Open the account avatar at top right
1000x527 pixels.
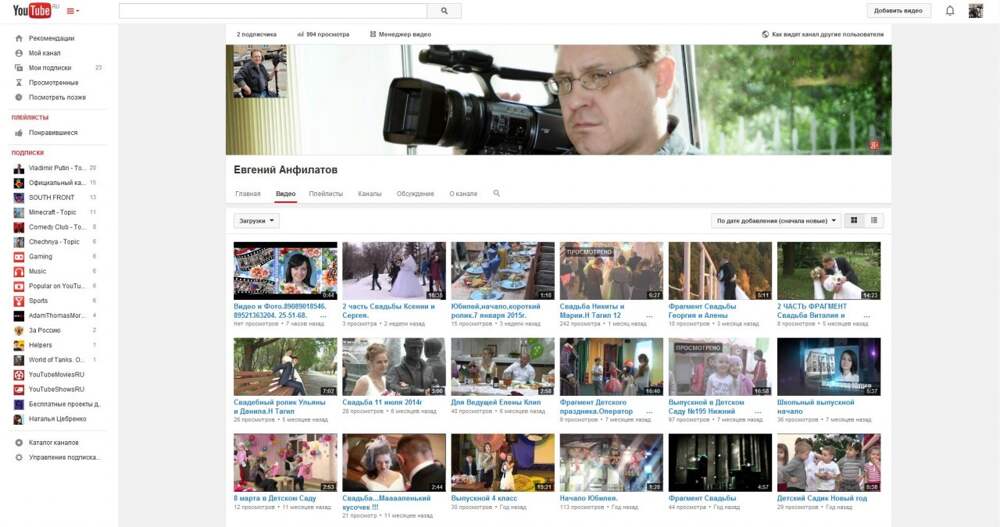[975, 11]
